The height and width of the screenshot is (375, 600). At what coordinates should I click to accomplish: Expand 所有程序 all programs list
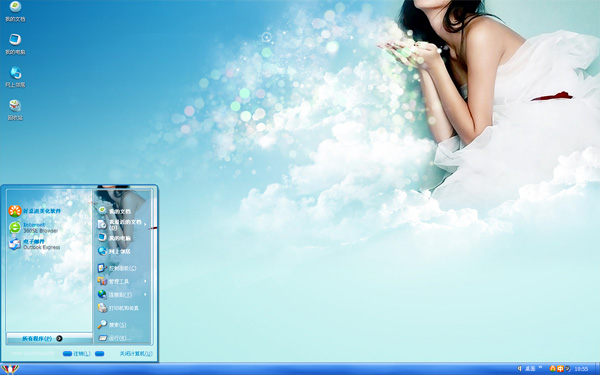(49, 338)
